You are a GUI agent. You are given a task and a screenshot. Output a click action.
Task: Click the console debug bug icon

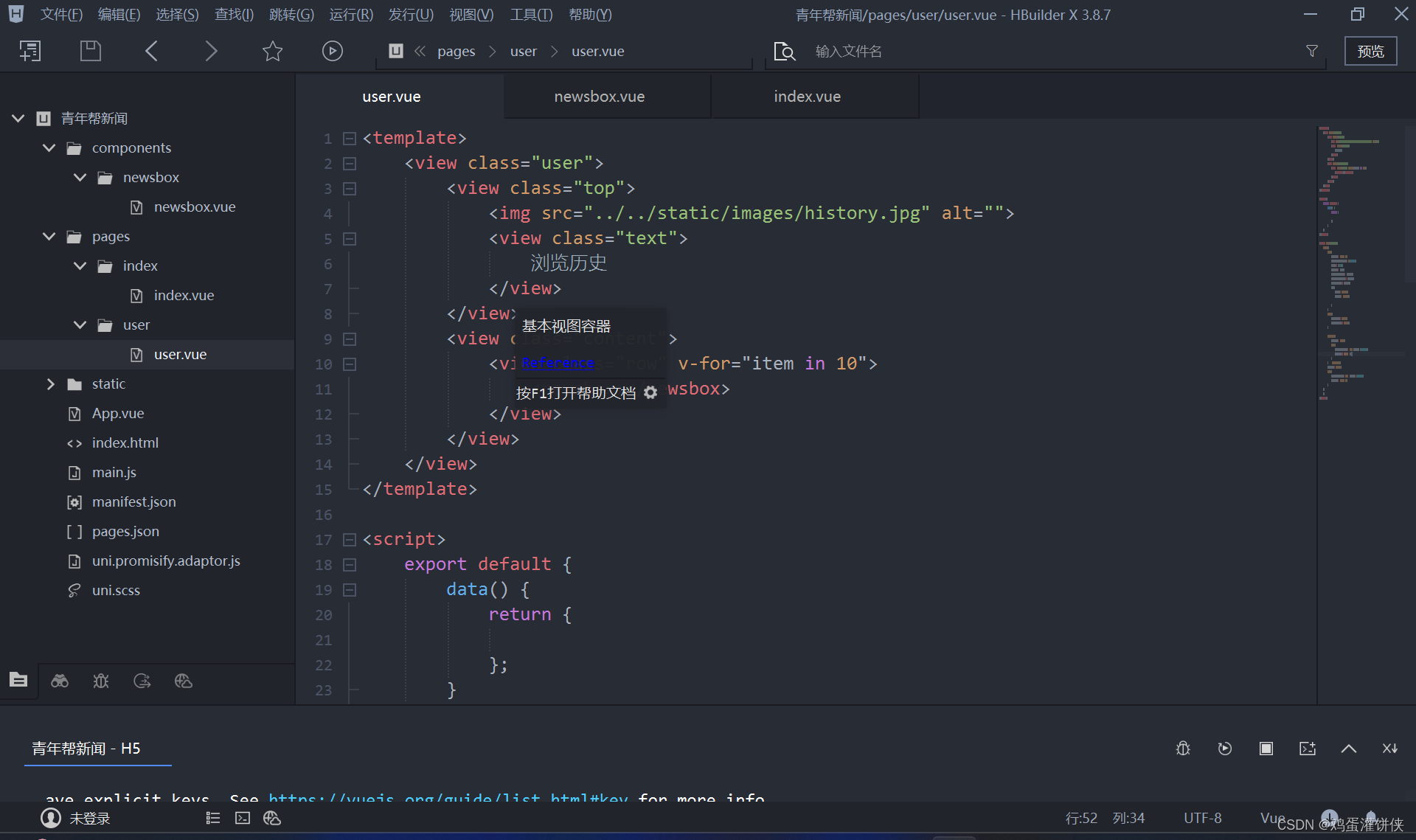(1183, 749)
